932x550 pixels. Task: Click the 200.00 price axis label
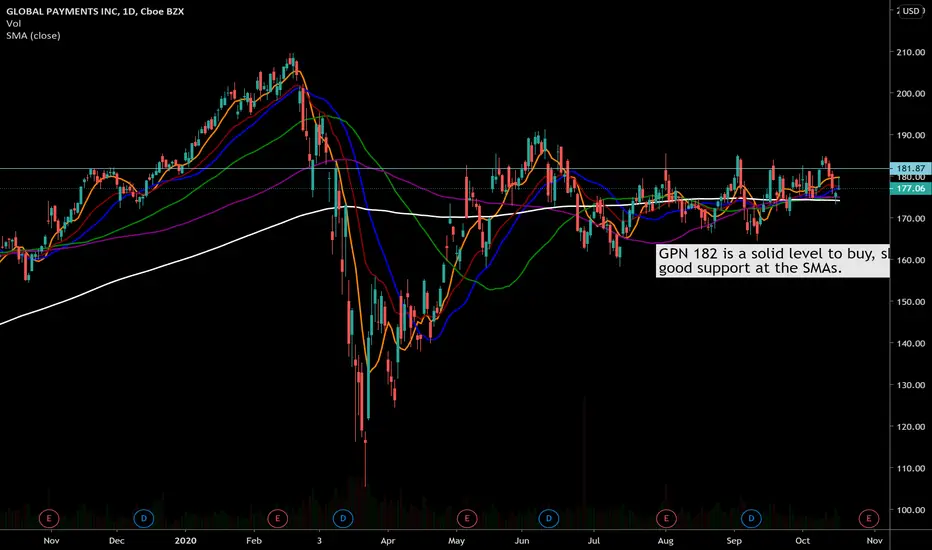(911, 93)
